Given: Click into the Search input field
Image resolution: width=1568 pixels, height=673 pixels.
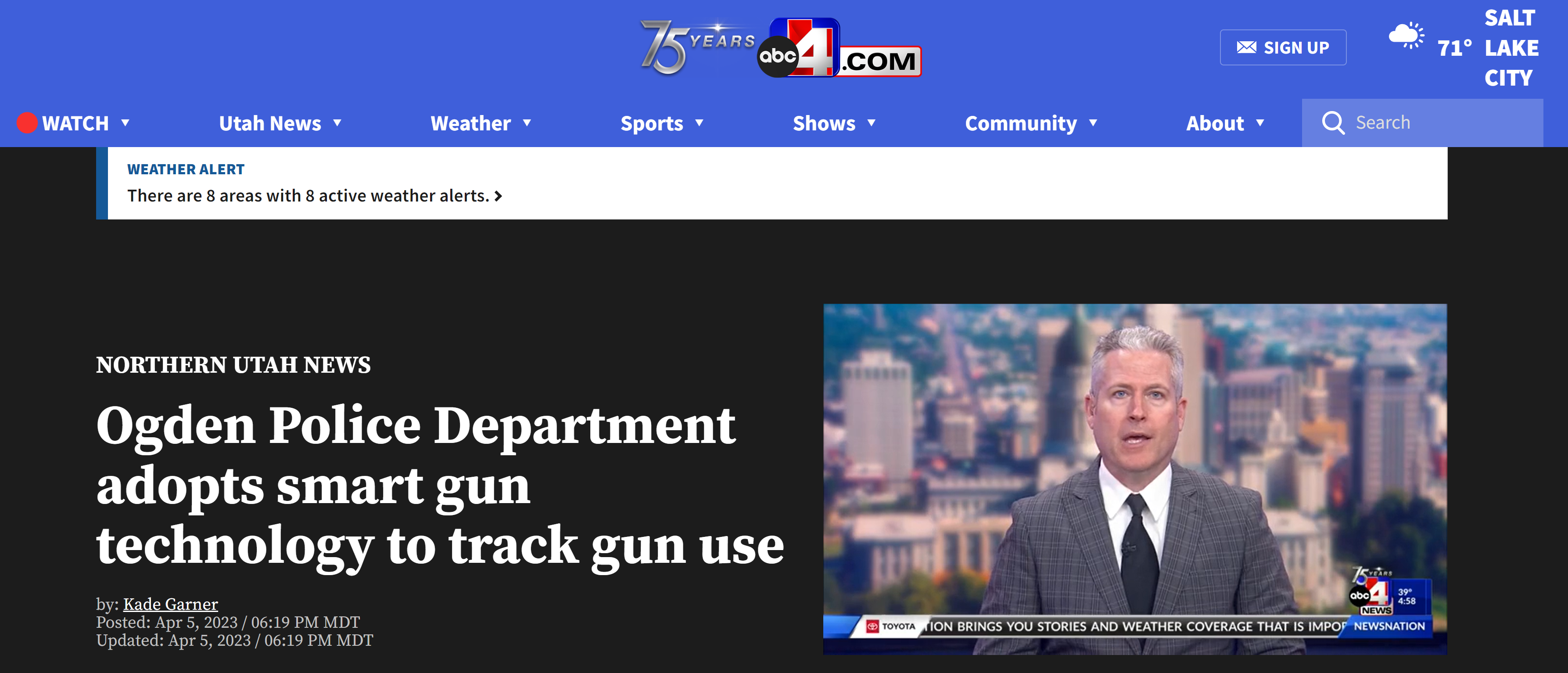Looking at the screenshot, I should (1422, 123).
